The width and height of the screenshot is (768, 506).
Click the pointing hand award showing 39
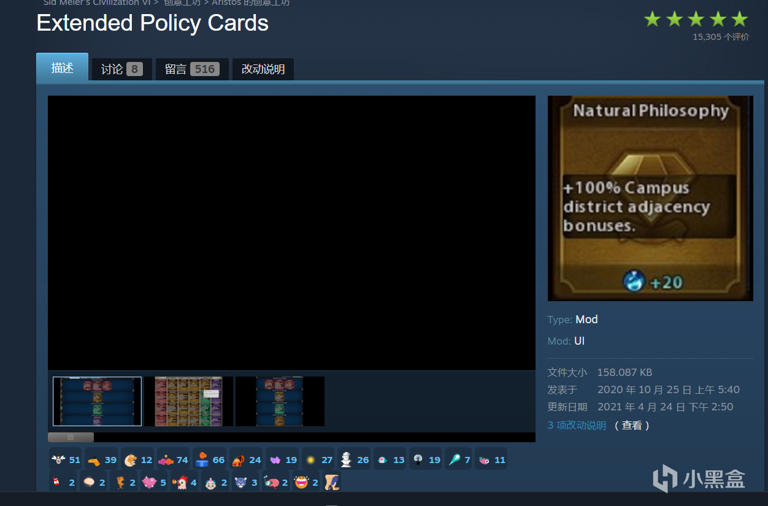pos(94,460)
